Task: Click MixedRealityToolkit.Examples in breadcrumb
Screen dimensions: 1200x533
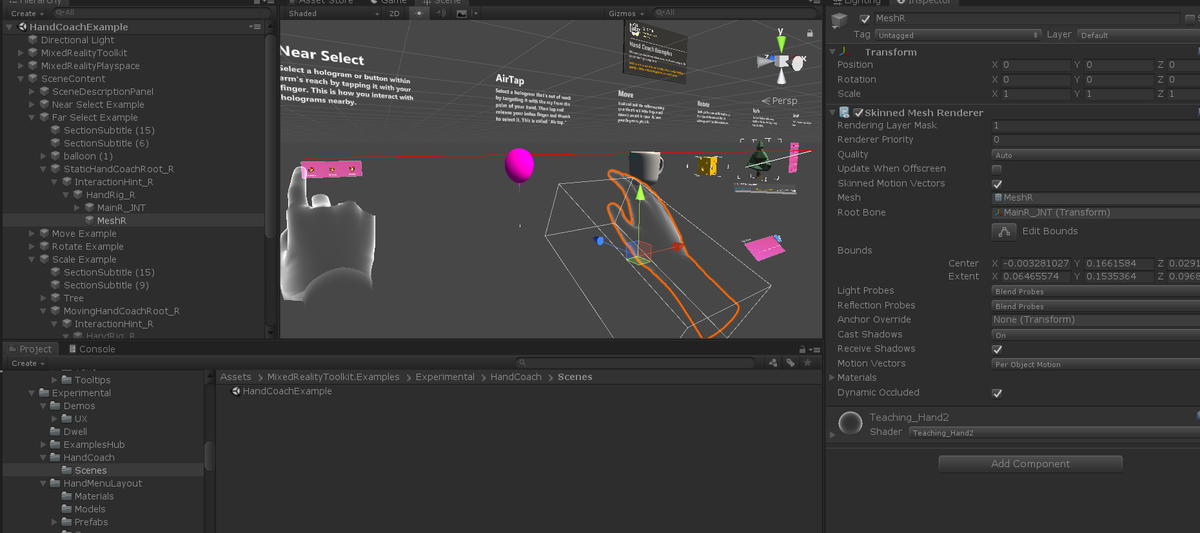Action: click(x=333, y=377)
